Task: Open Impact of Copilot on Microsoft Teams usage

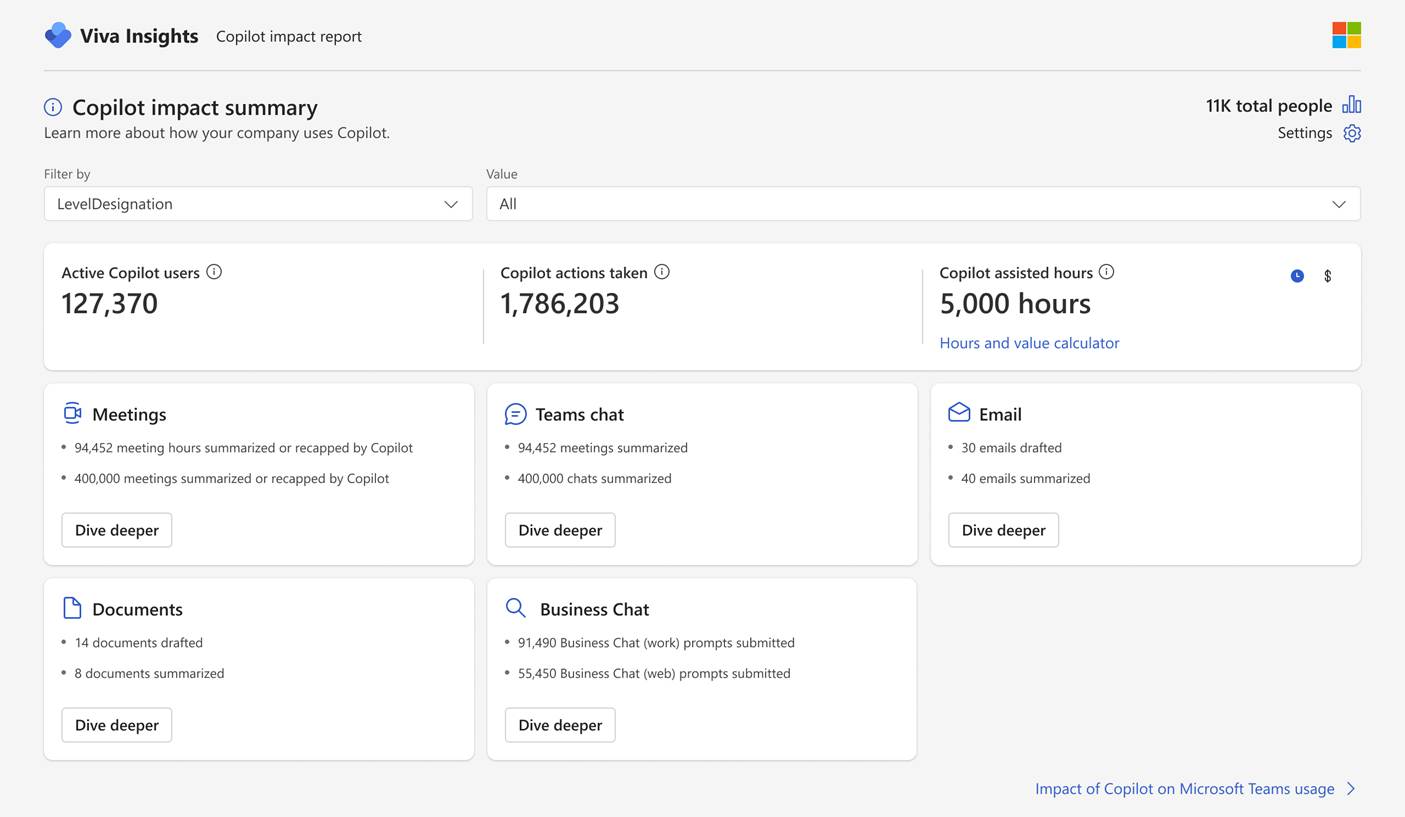Action: [1185, 789]
